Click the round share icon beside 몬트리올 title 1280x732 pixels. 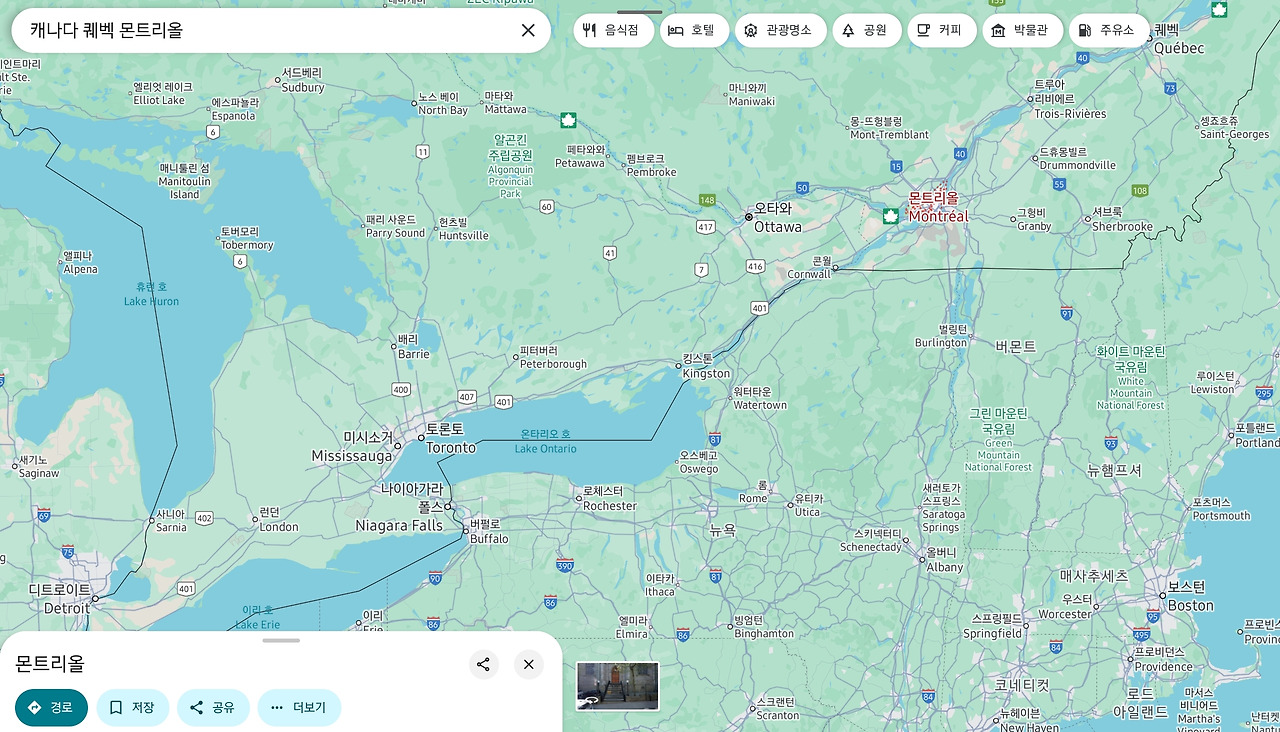pos(483,664)
